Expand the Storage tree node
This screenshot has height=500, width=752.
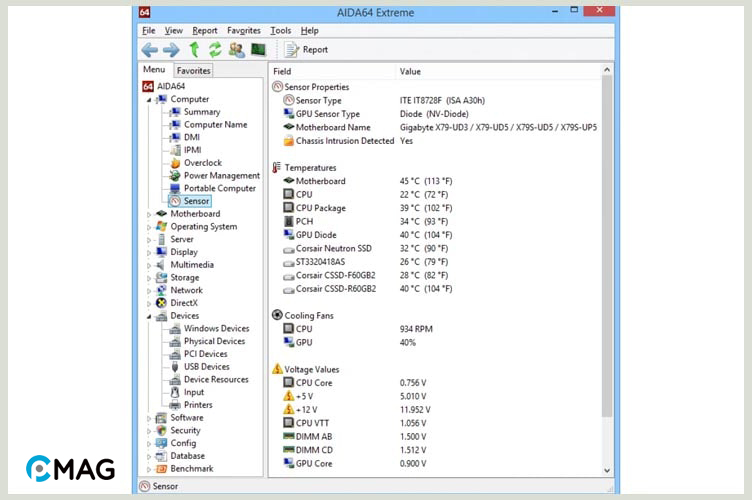[x=149, y=278]
